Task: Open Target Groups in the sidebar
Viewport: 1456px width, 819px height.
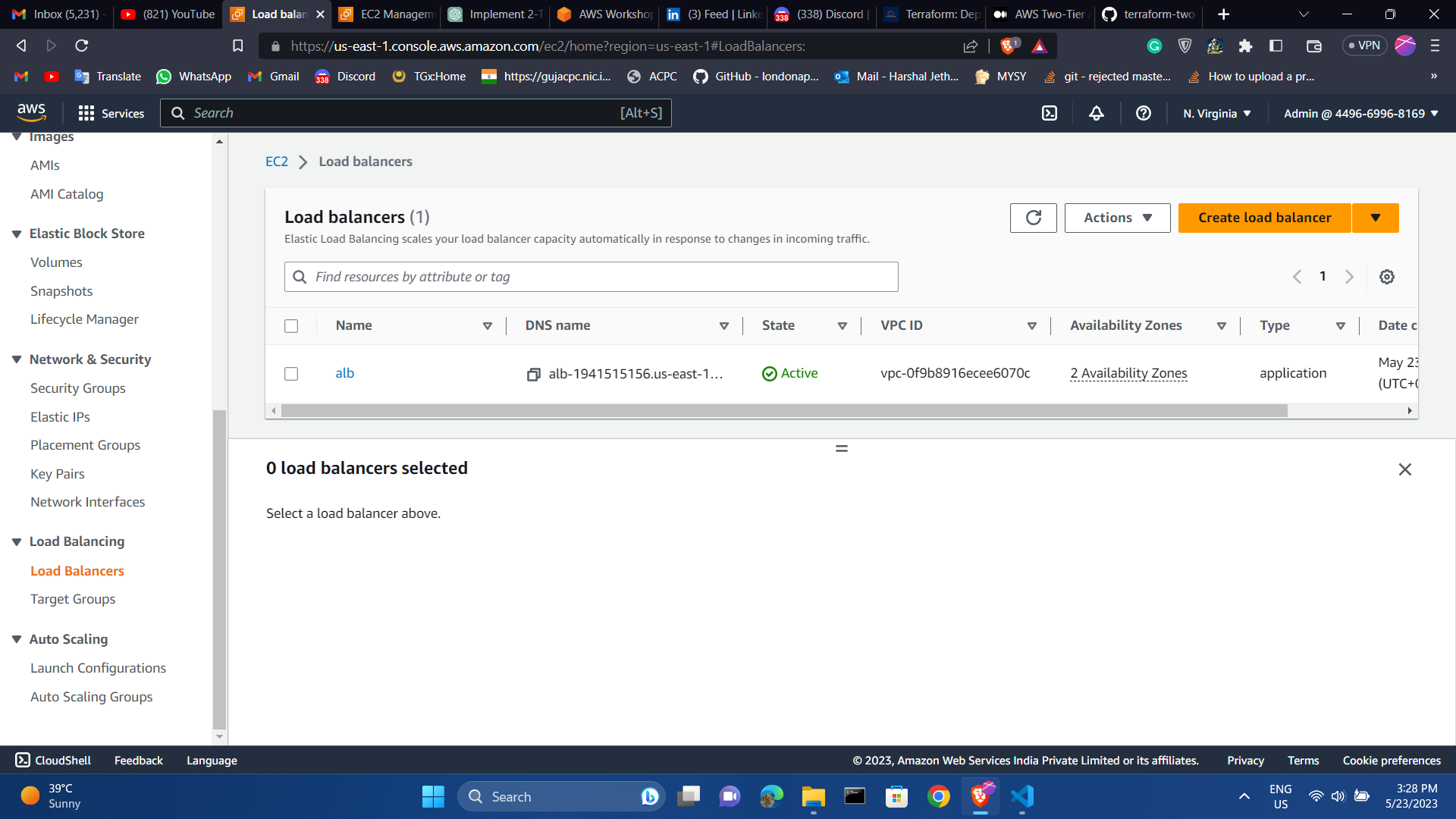Action: pos(73,599)
